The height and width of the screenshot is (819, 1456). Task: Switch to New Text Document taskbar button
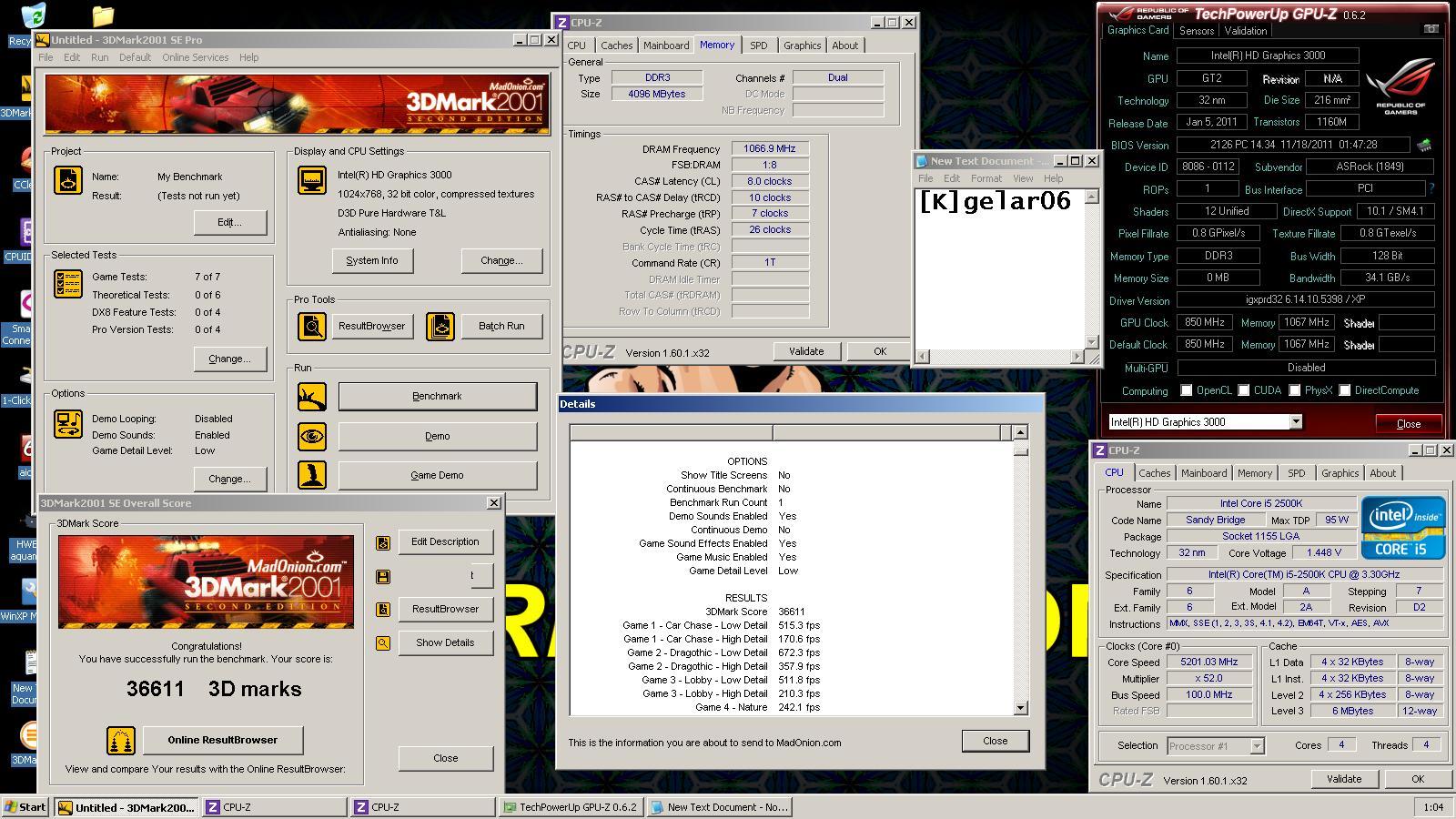[719, 807]
